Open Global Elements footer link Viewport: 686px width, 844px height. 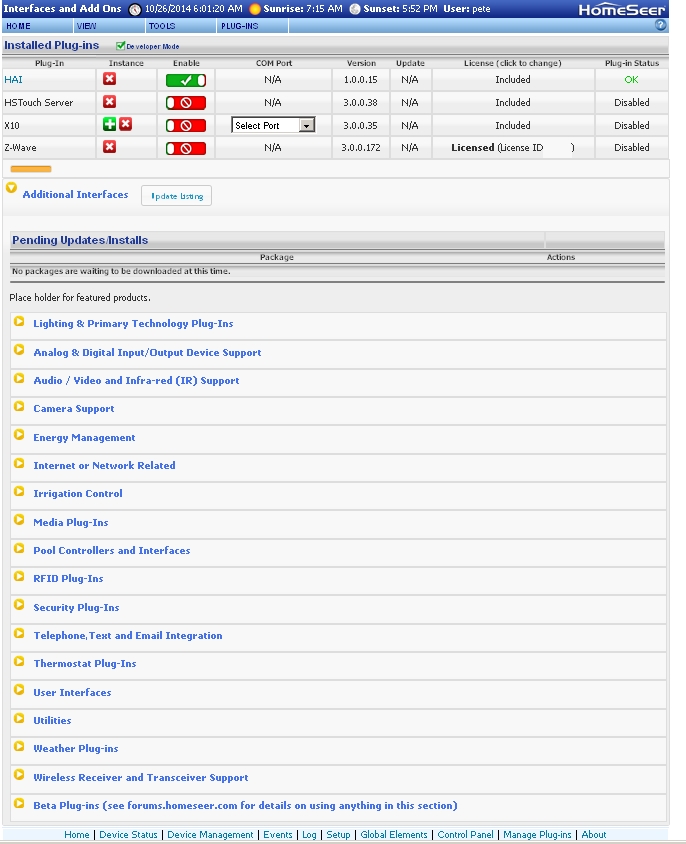pos(394,835)
